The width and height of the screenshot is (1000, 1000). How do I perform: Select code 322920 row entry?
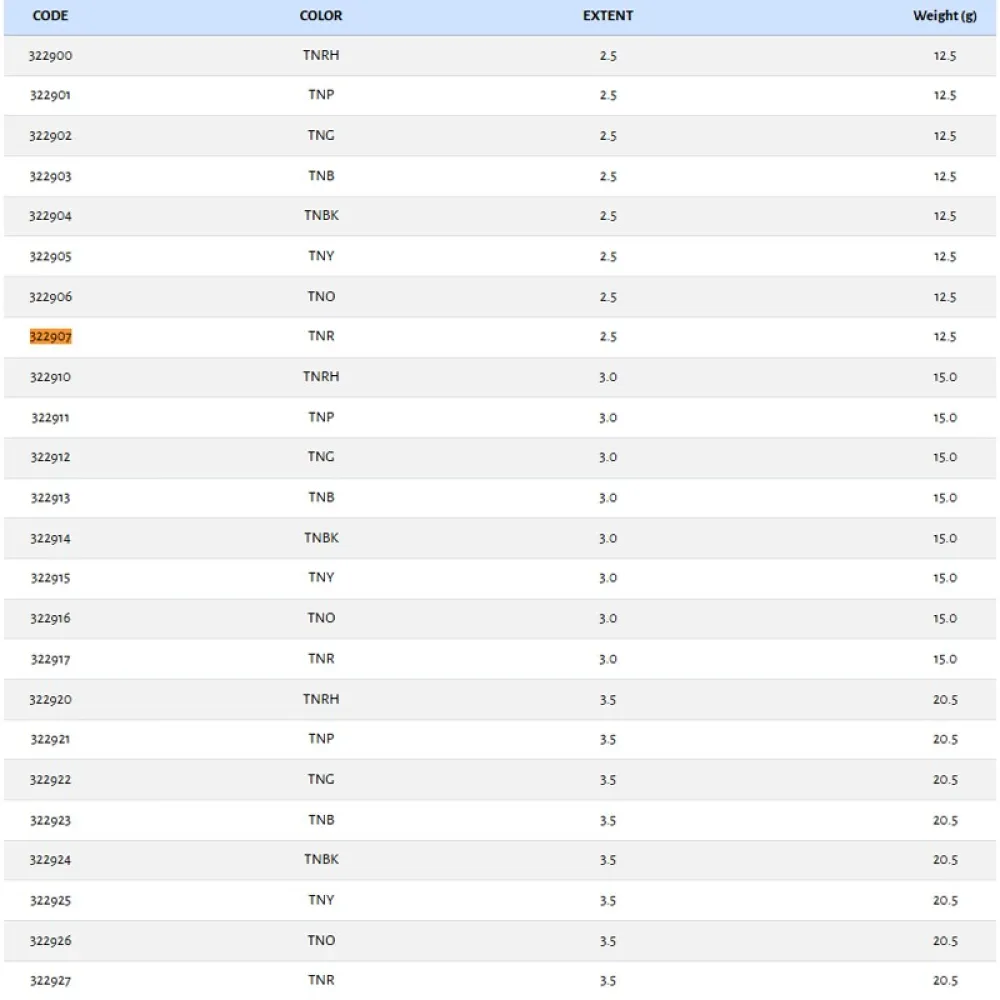[50, 700]
